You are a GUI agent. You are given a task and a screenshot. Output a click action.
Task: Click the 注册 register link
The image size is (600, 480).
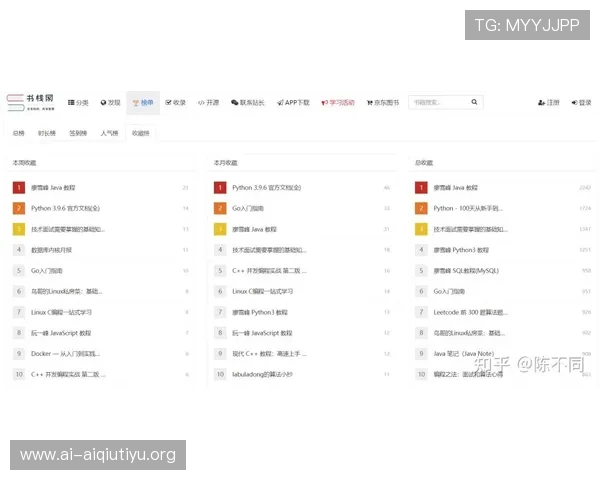tap(549, 103)
